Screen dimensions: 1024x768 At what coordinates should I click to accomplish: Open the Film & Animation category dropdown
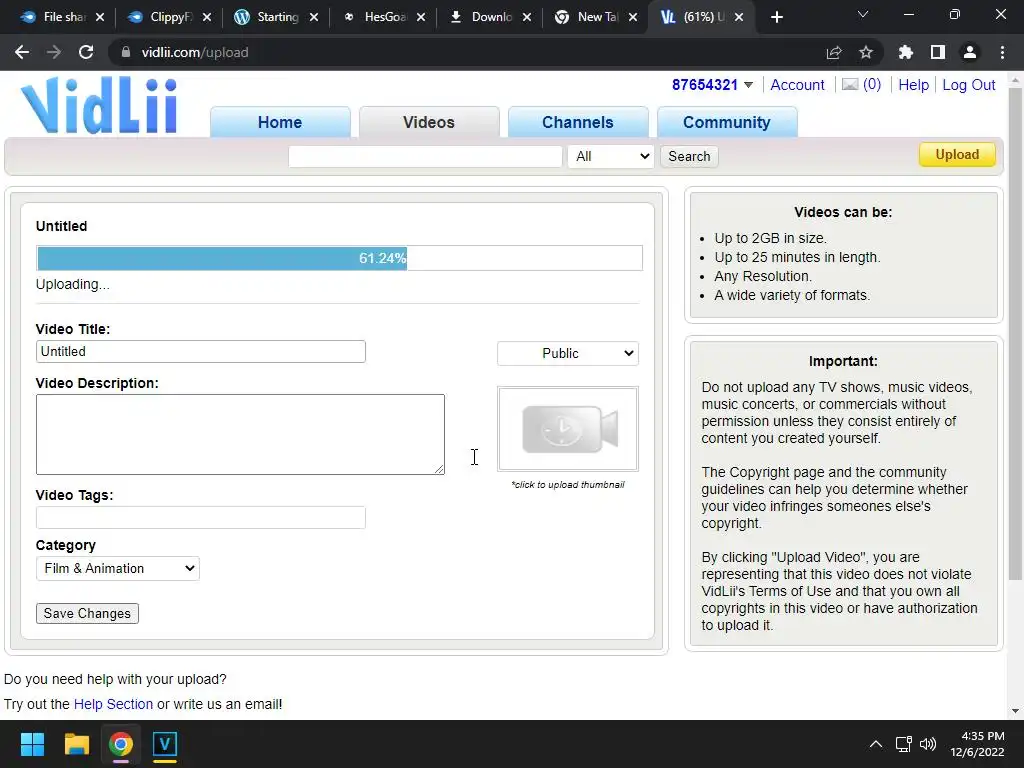click(118, 568)
